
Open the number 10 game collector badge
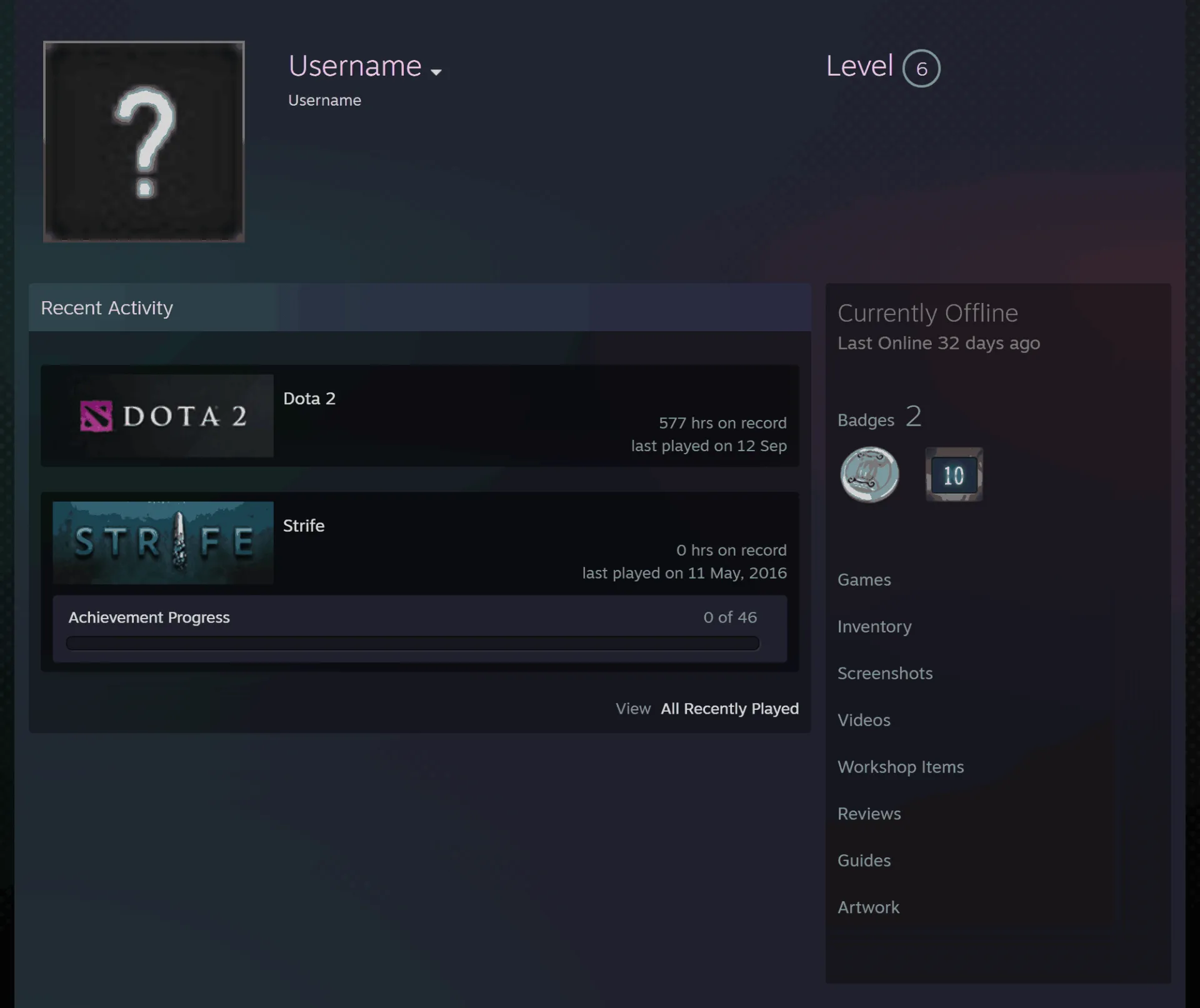pos(954,474)
